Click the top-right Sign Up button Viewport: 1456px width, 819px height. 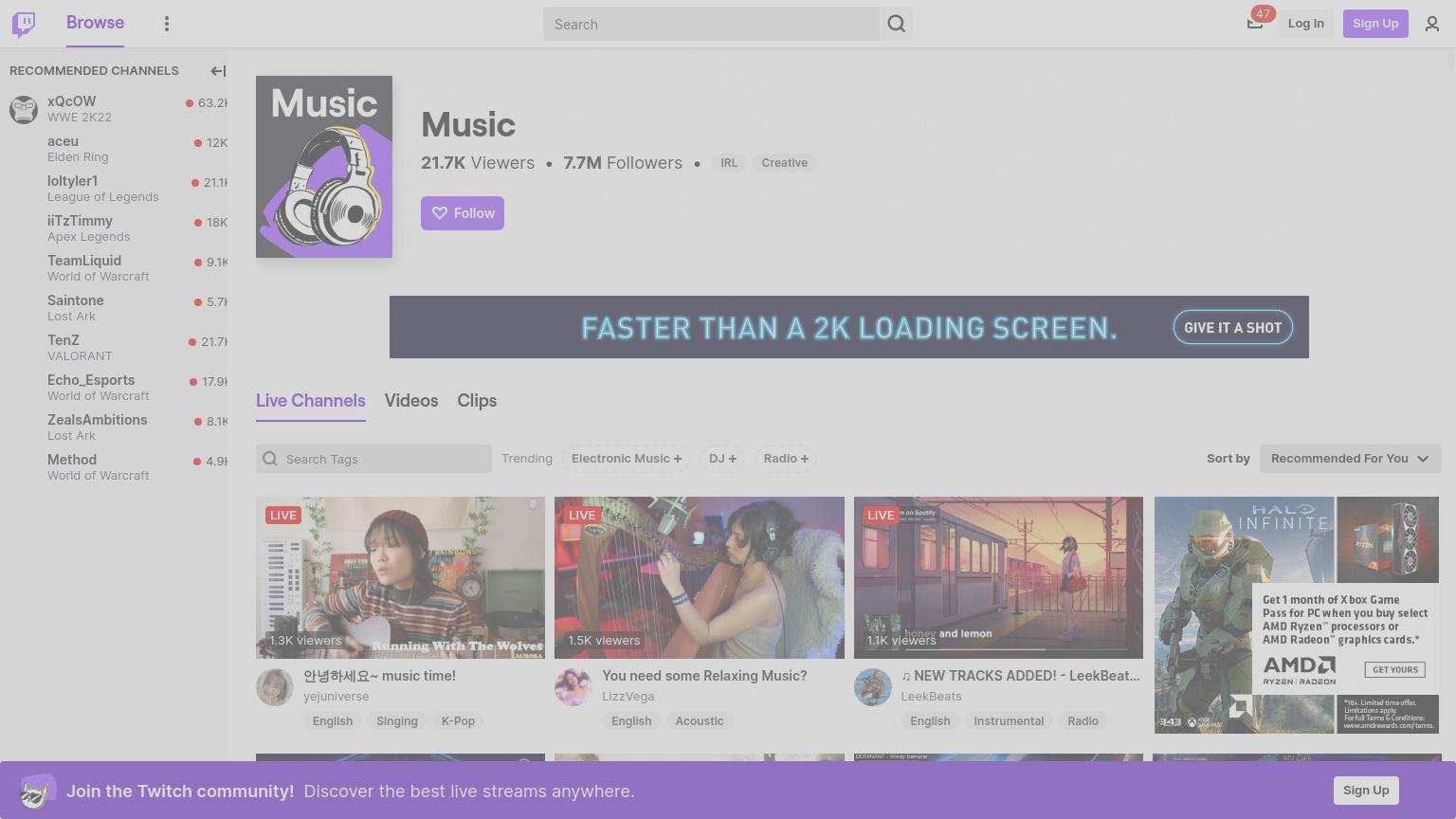pyautogui.click(x=1375, y=24)
